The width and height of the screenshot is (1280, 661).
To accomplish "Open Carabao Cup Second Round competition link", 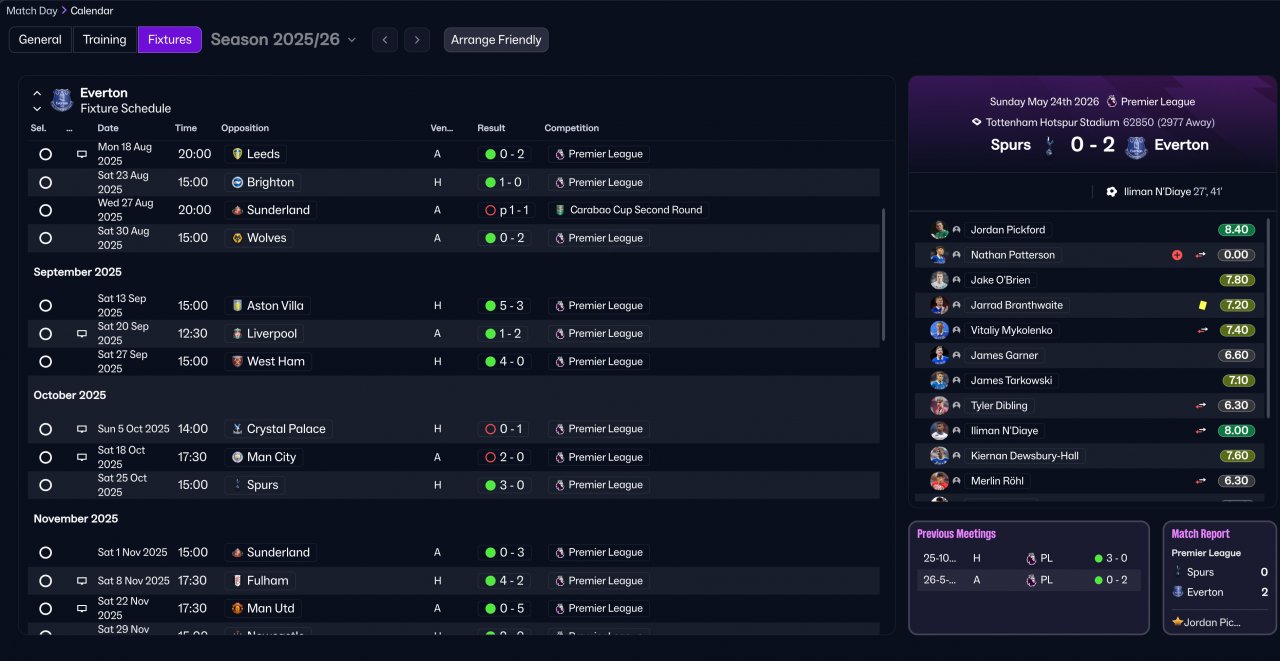I will [629, 210].
